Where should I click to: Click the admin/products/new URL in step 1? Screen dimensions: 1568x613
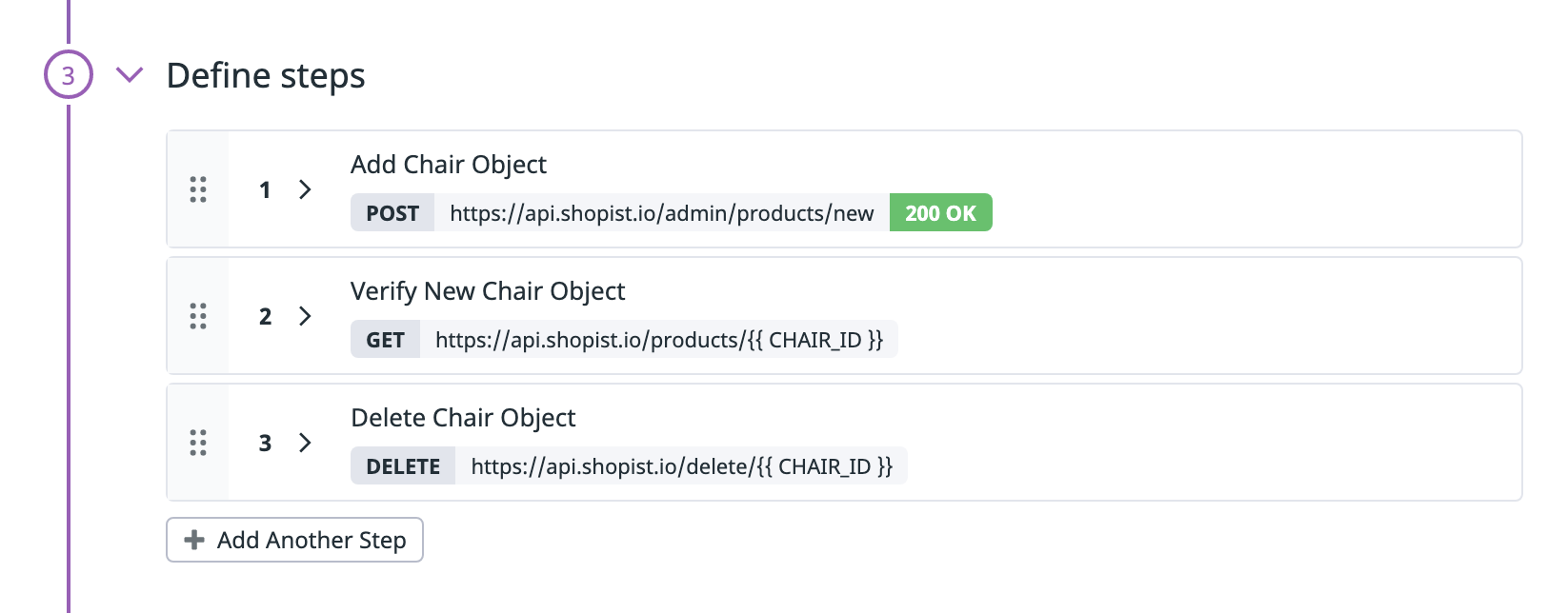[x=661, y=213]
